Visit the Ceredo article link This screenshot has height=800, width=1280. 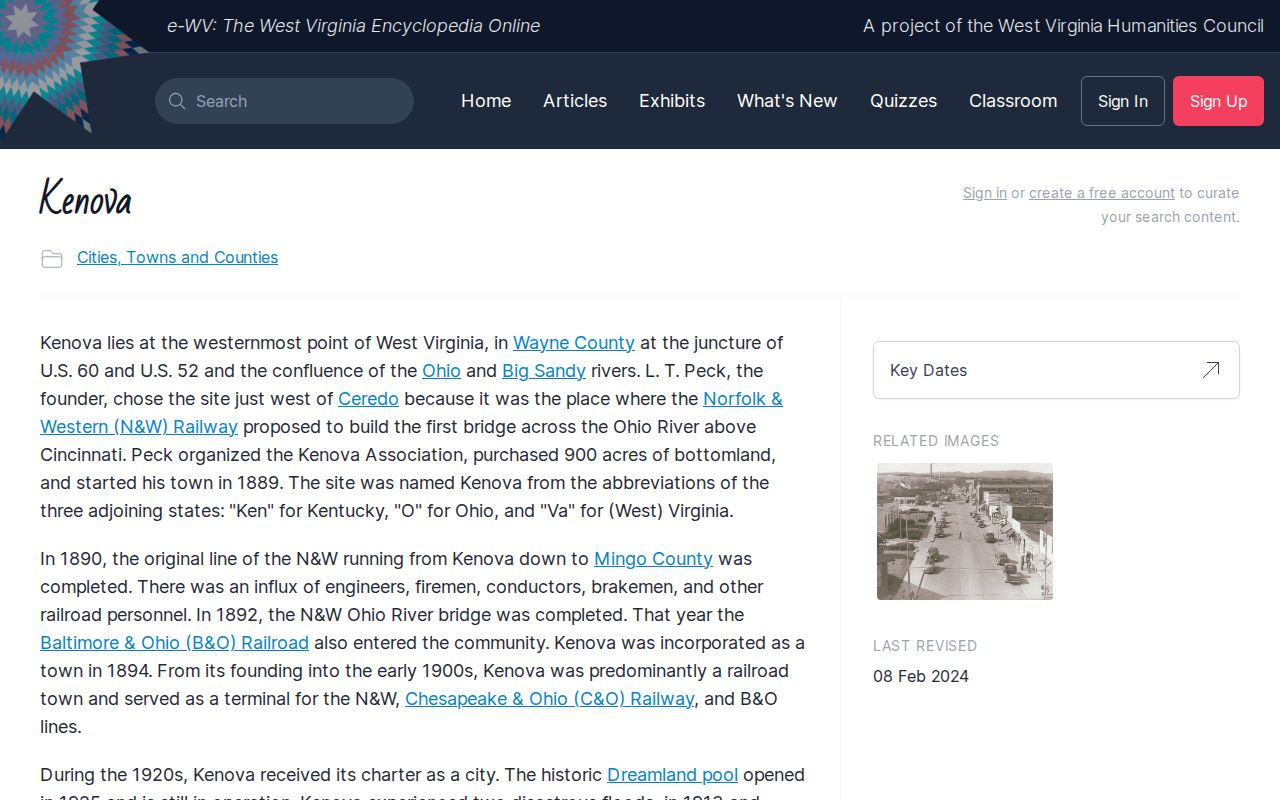[x=368, y=399]
